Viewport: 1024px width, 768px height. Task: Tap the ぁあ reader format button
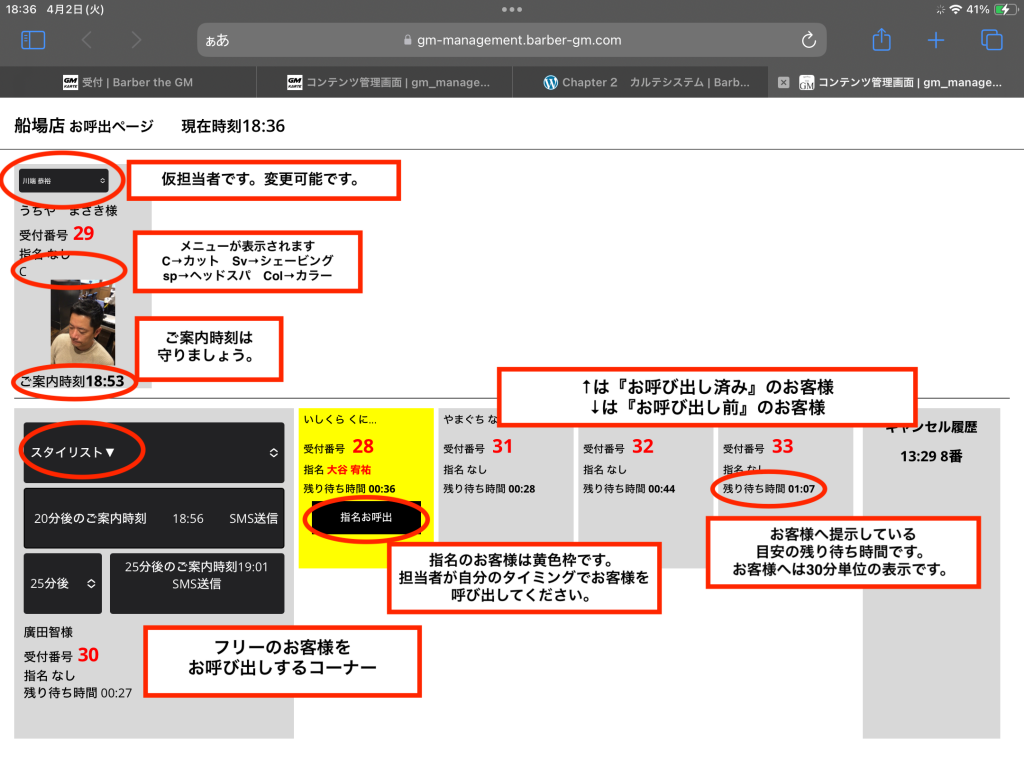(x=217, y=40)
